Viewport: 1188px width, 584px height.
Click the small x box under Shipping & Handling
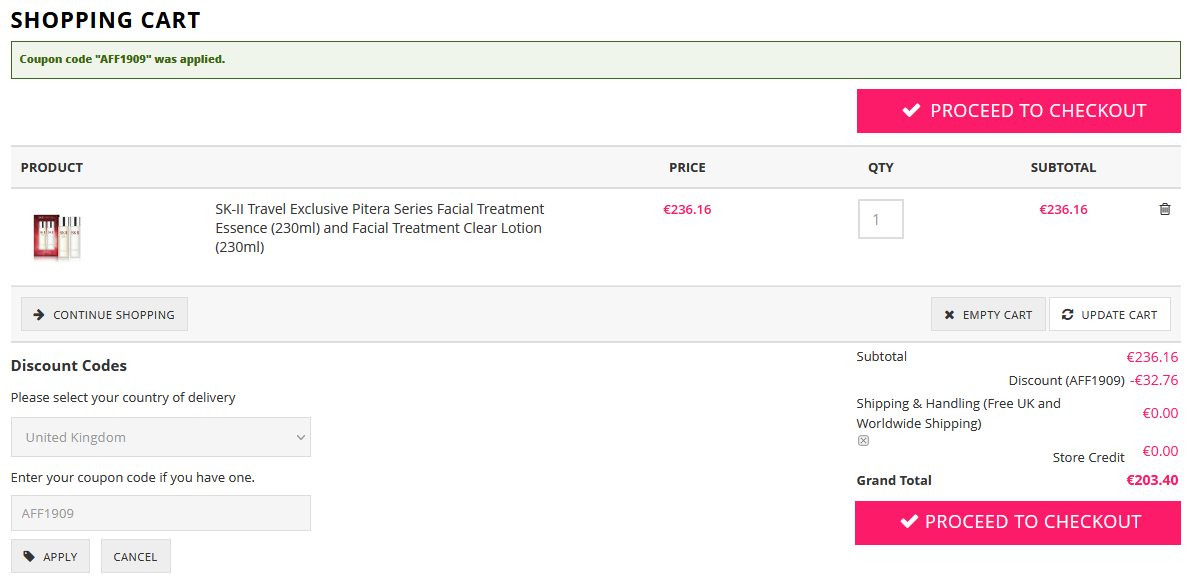[863, 441]
